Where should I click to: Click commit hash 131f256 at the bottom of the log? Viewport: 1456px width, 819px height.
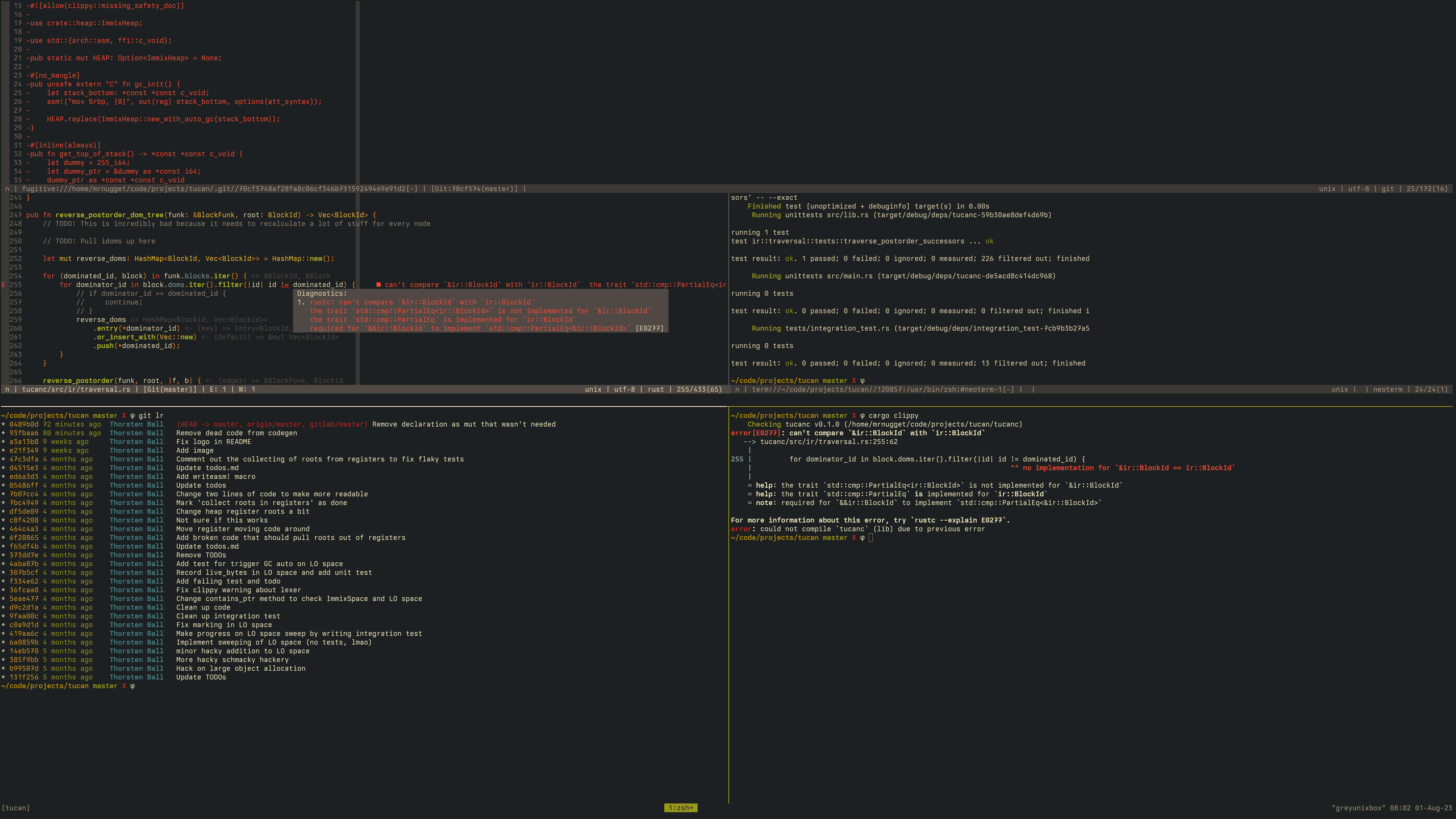tap(24, 677)
